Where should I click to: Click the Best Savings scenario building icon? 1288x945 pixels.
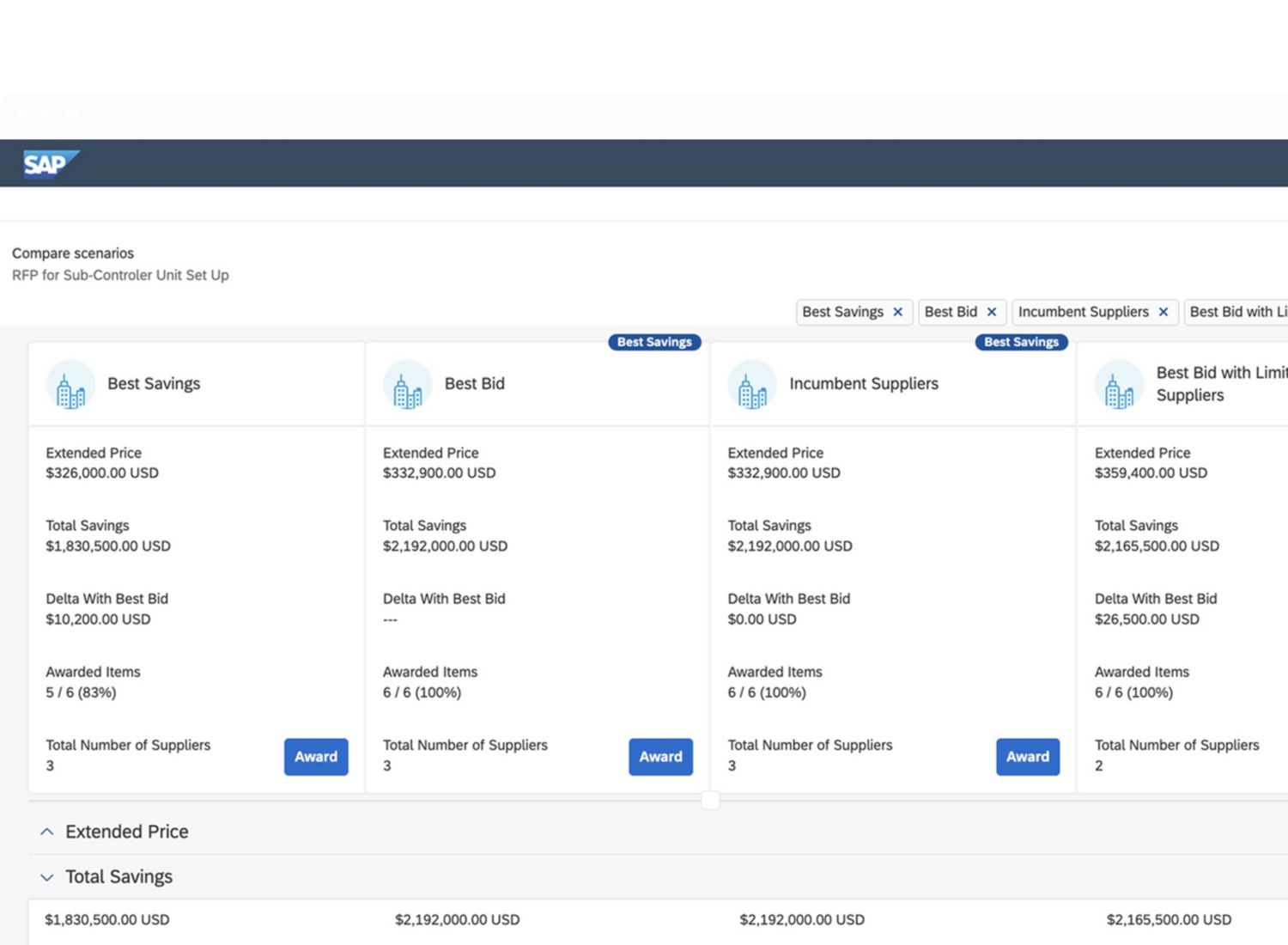pos(70,385)
